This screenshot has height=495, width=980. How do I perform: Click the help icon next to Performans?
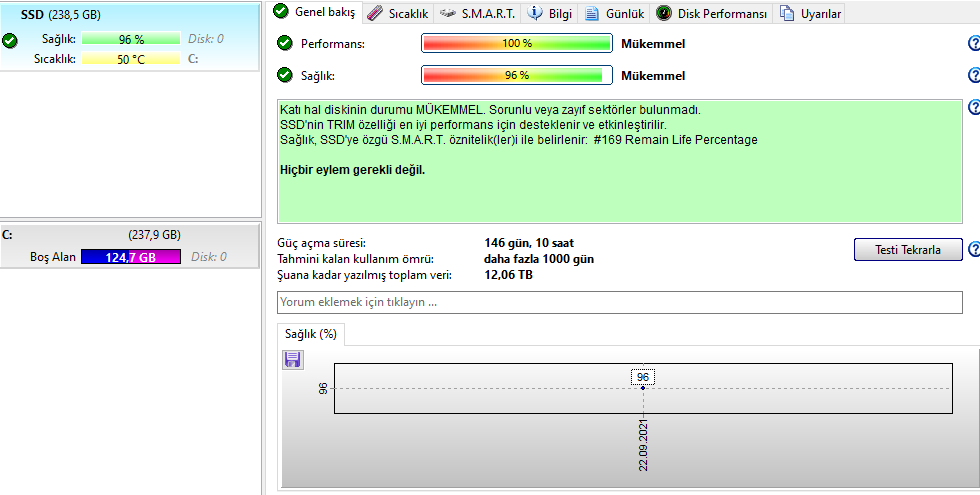(x=974, y=43)
